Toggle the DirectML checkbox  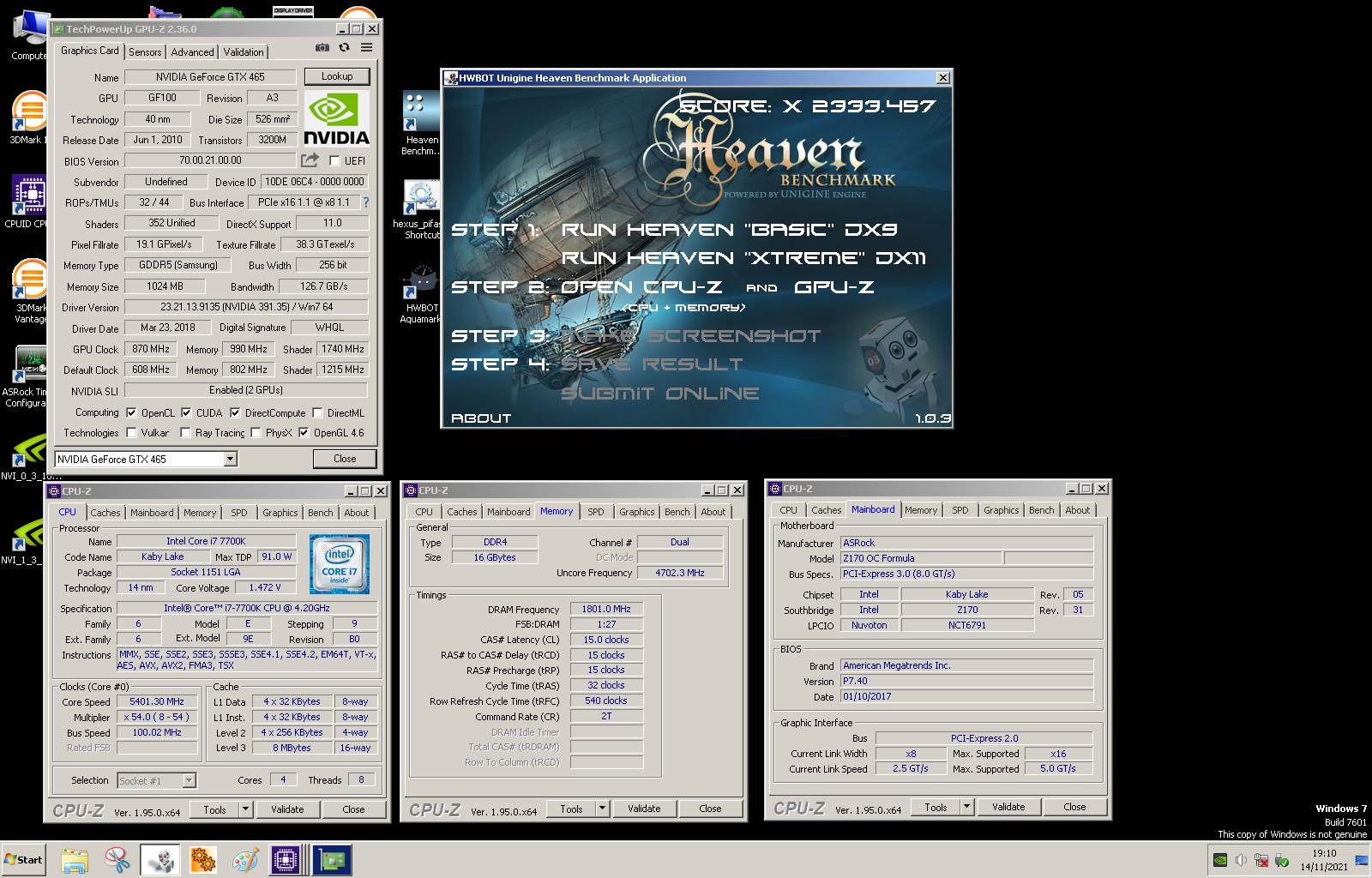pyautogui.click(x=317, y=412)
